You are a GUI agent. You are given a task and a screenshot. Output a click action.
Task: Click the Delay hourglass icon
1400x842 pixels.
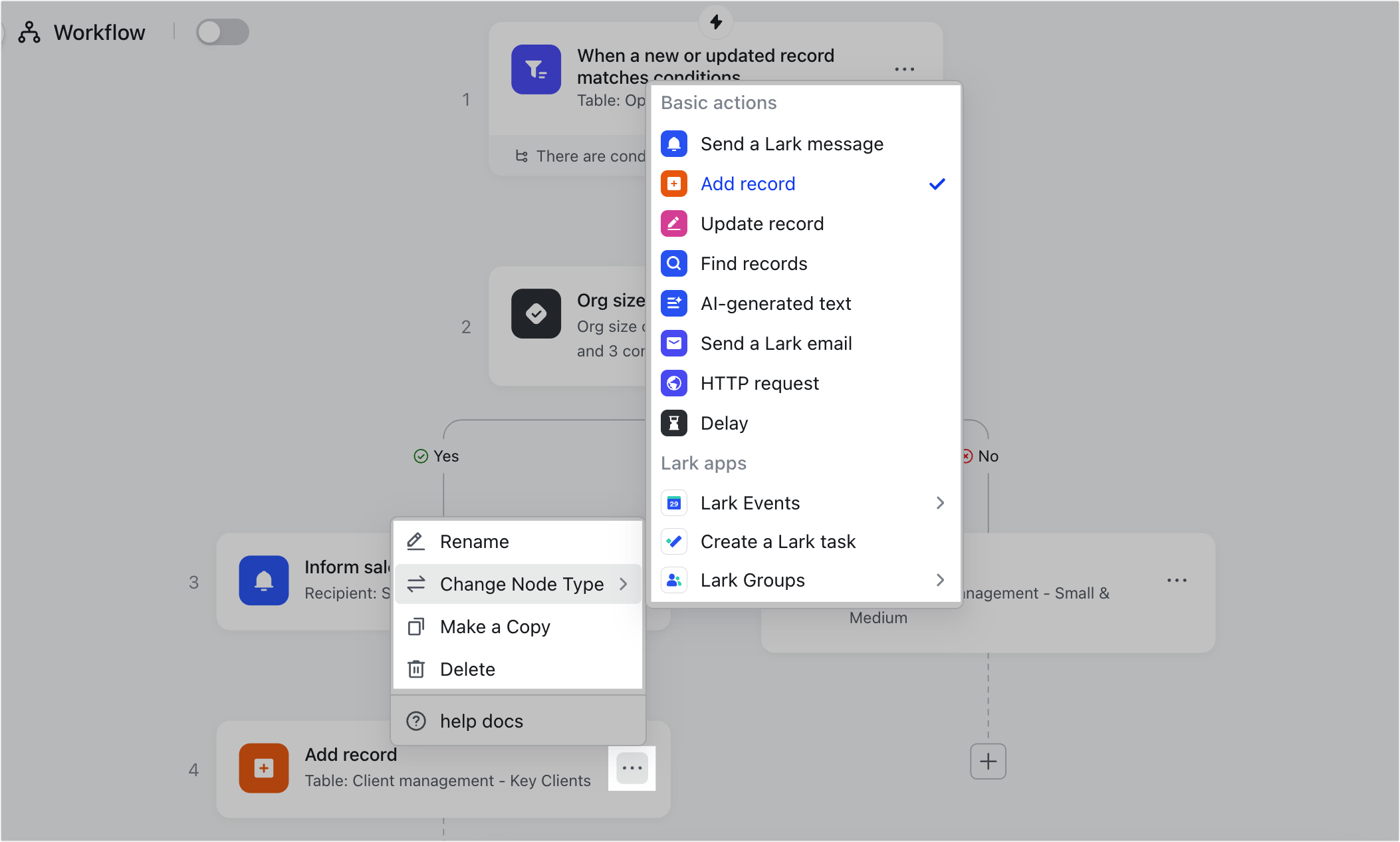(674, 423)
